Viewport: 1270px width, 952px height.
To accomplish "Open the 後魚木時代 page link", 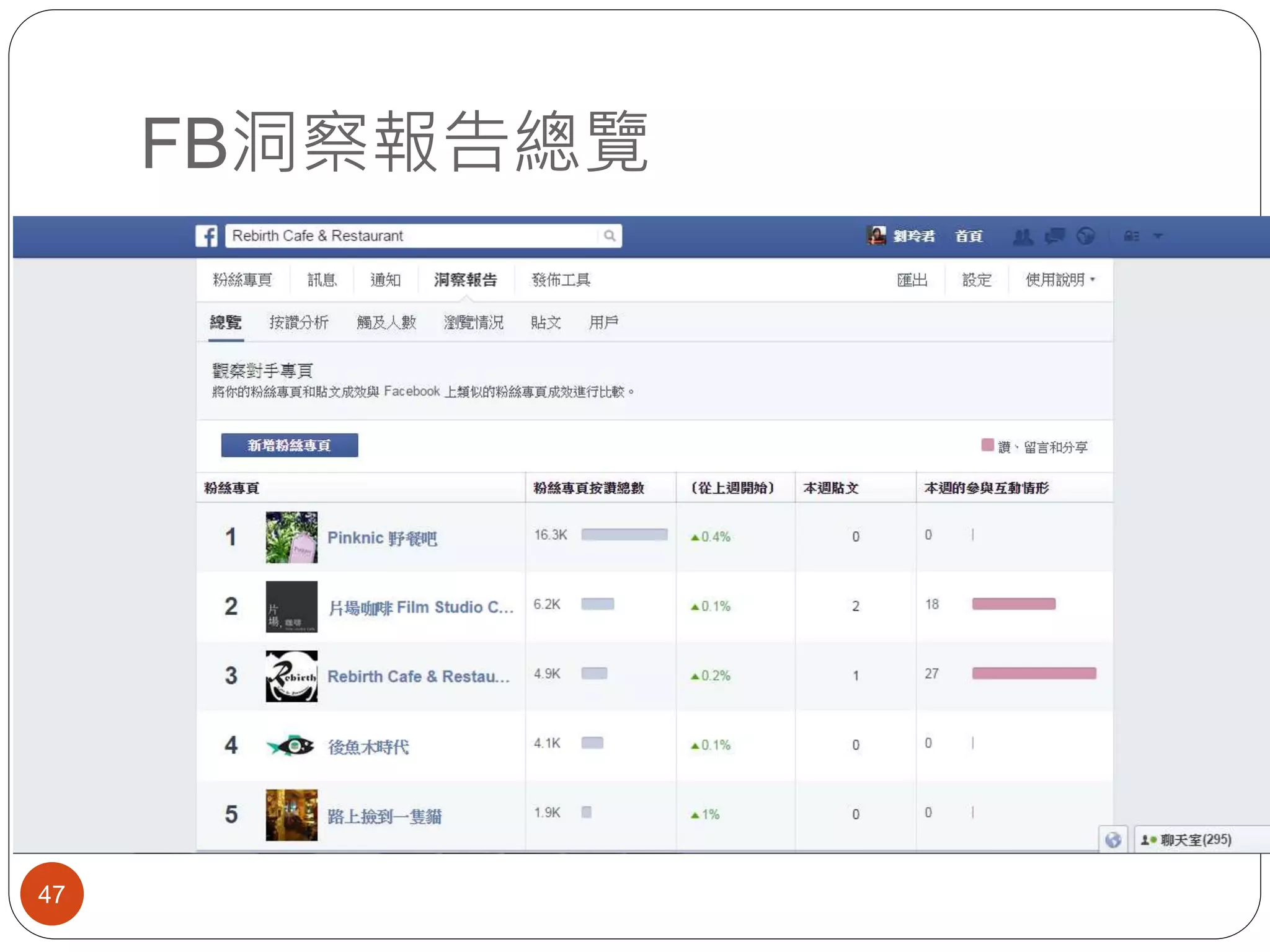I will point(368,747).
